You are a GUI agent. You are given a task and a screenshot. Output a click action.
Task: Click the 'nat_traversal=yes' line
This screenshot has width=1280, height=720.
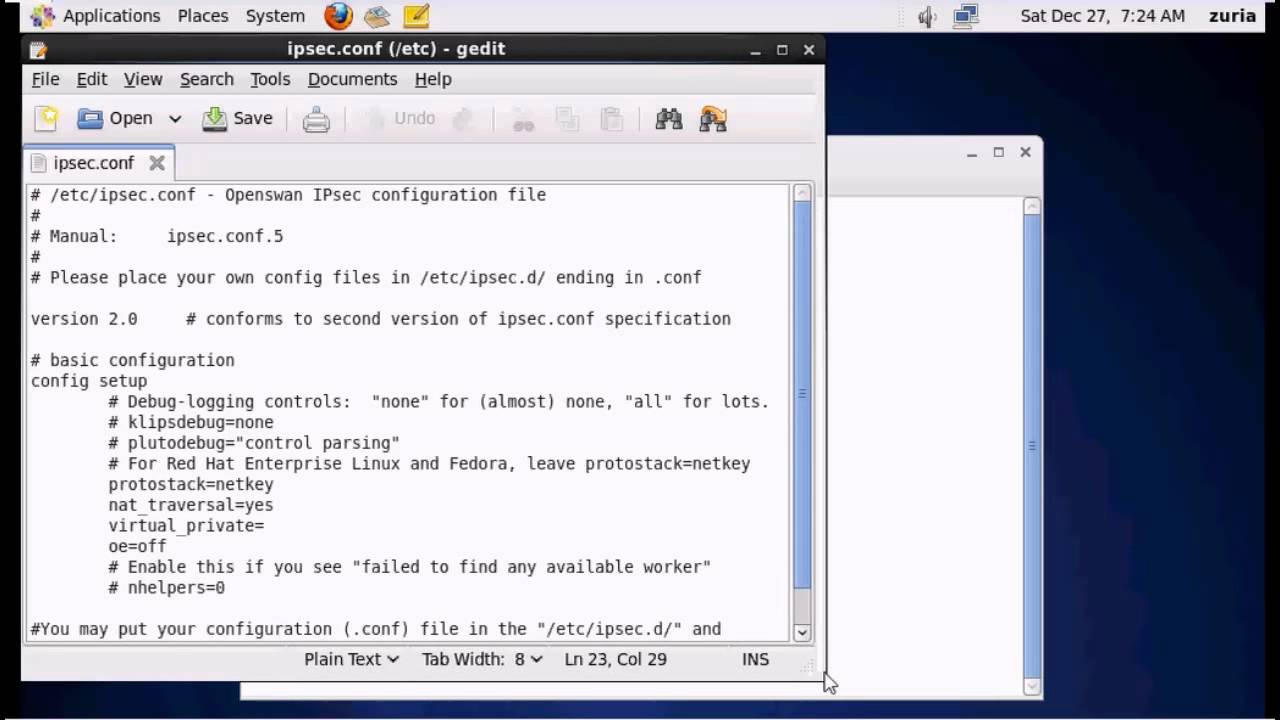[191, 505]
